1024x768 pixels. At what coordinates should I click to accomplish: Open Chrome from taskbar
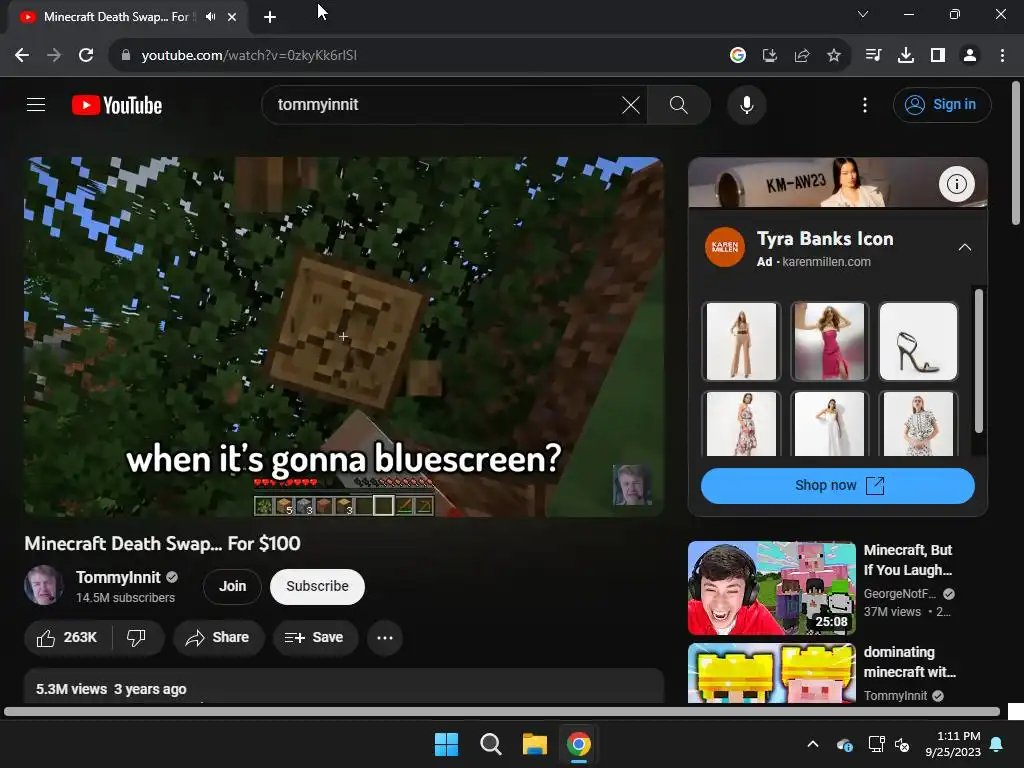(578, 744)
